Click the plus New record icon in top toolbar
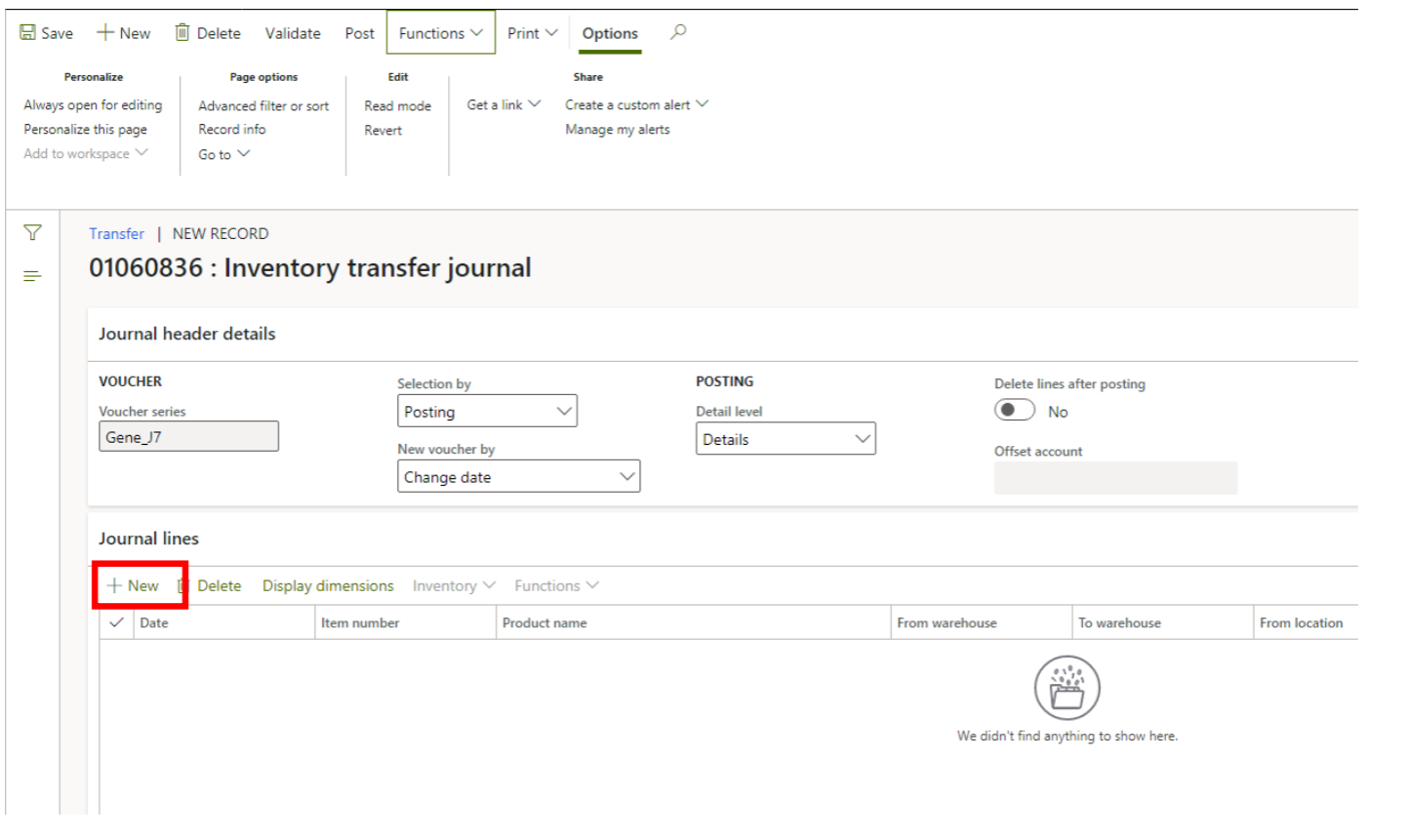Image resolution: width=1411 pixels, height=840 pixels. click(105, 33)
